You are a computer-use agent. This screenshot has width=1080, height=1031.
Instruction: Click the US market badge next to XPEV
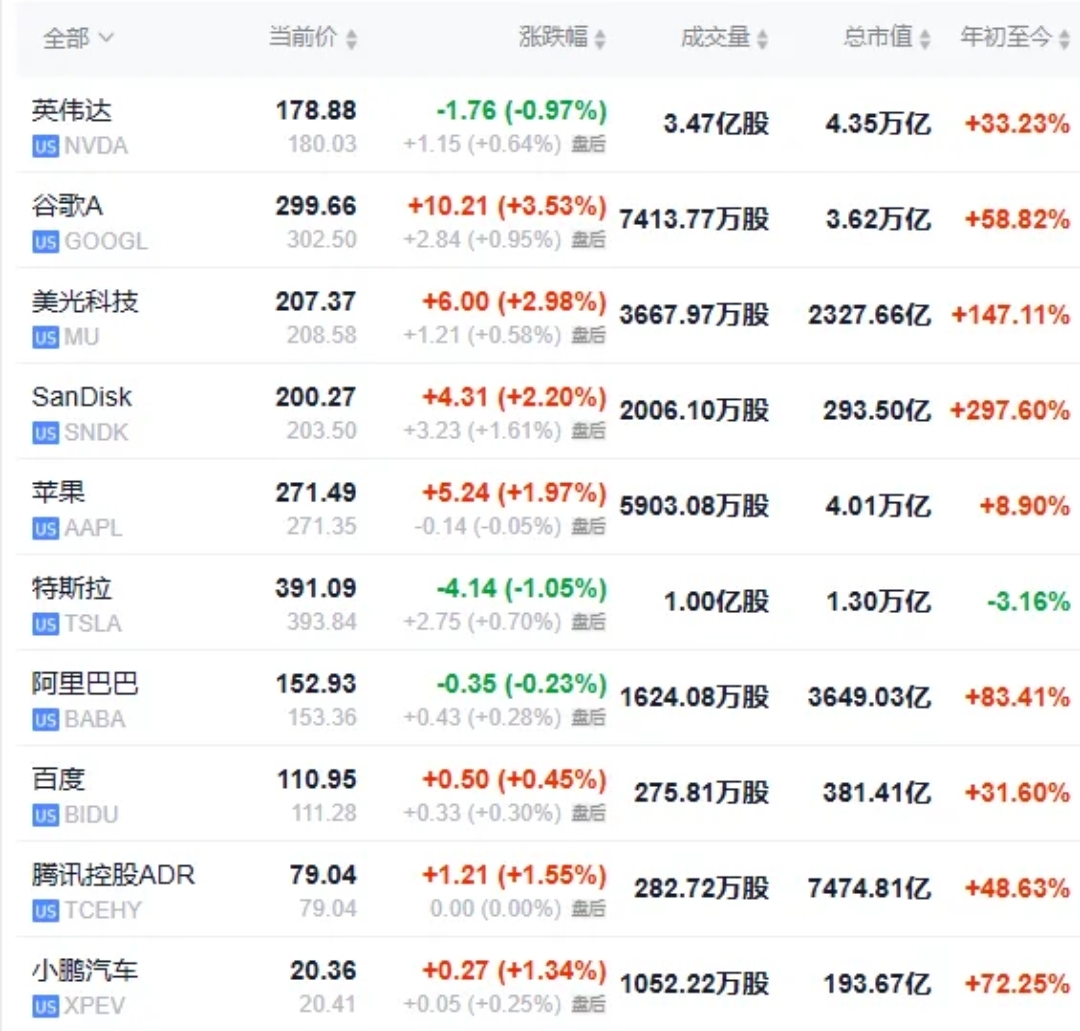(45, 1006)
